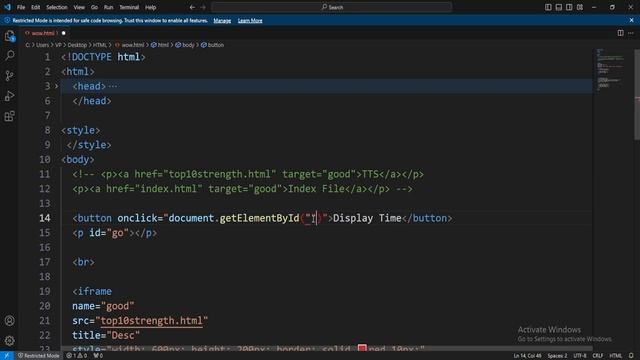Click the Manage link in the banner
This screenshot has width=640, height=360.
(x=222, y=20)
